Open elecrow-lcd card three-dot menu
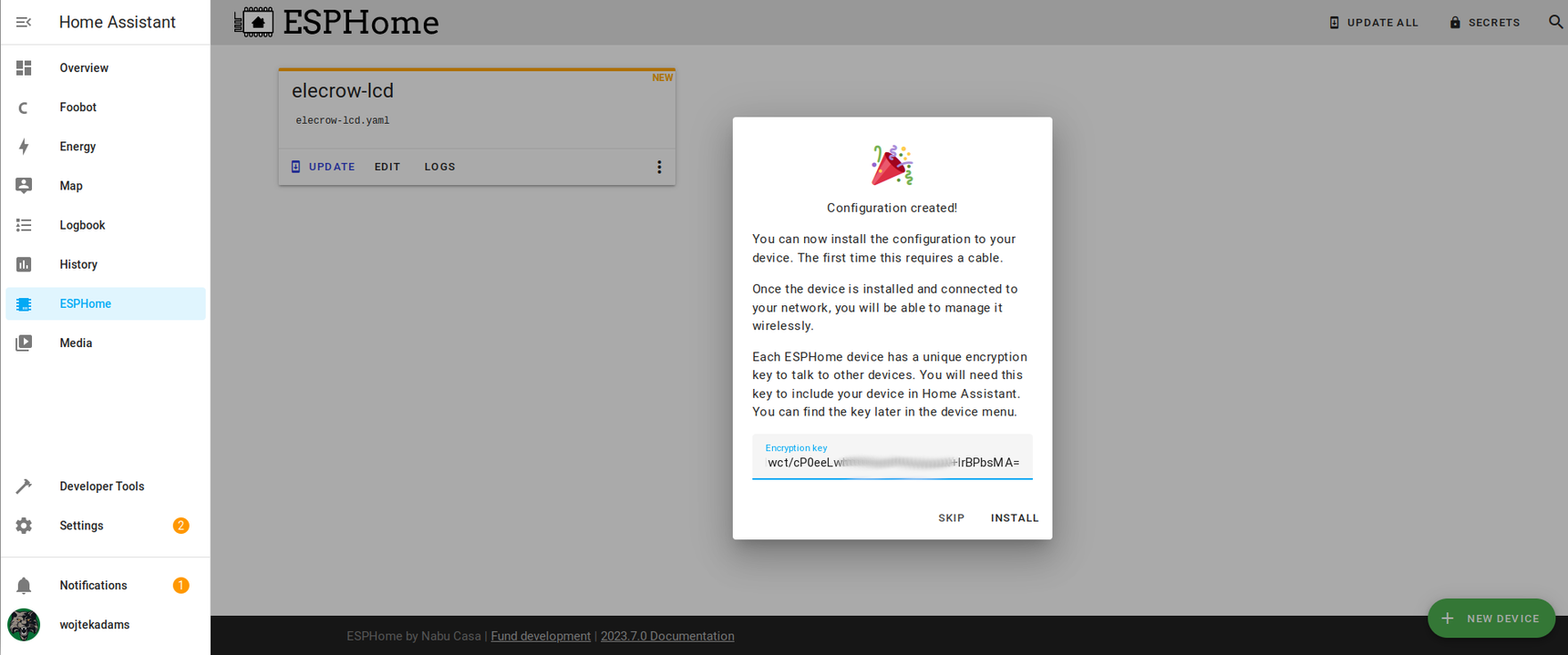 point(659,168)
